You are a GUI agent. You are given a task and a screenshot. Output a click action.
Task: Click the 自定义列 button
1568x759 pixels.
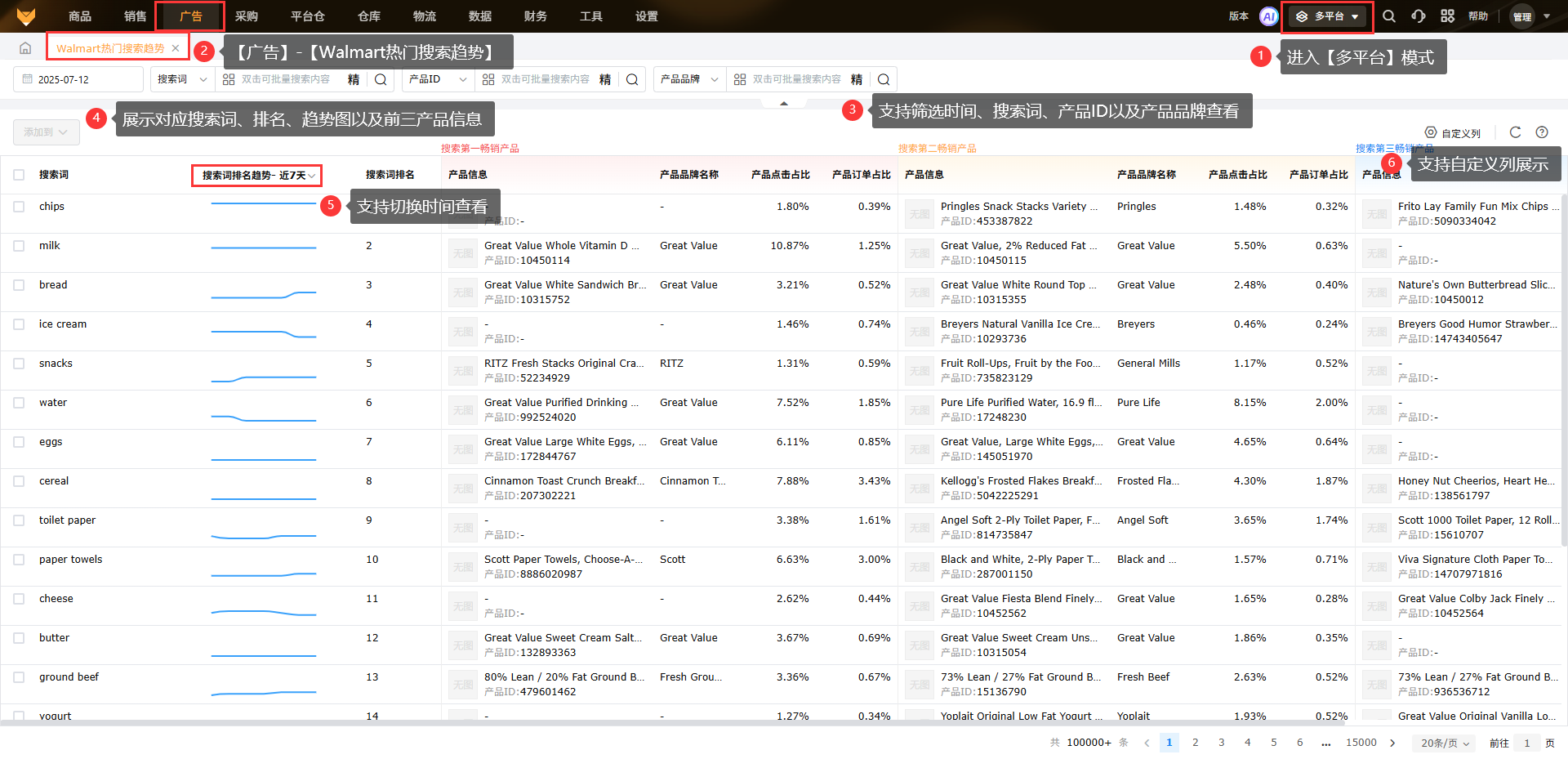[x=1453, y=133]
